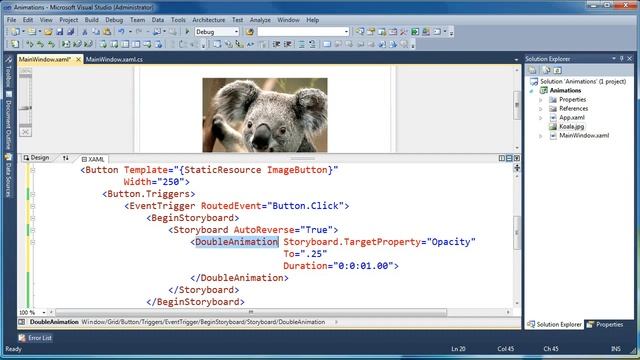Screen dimensions: 640x360
Task: Switch to the XAML view tab
Action: click(x=93, y=159)
